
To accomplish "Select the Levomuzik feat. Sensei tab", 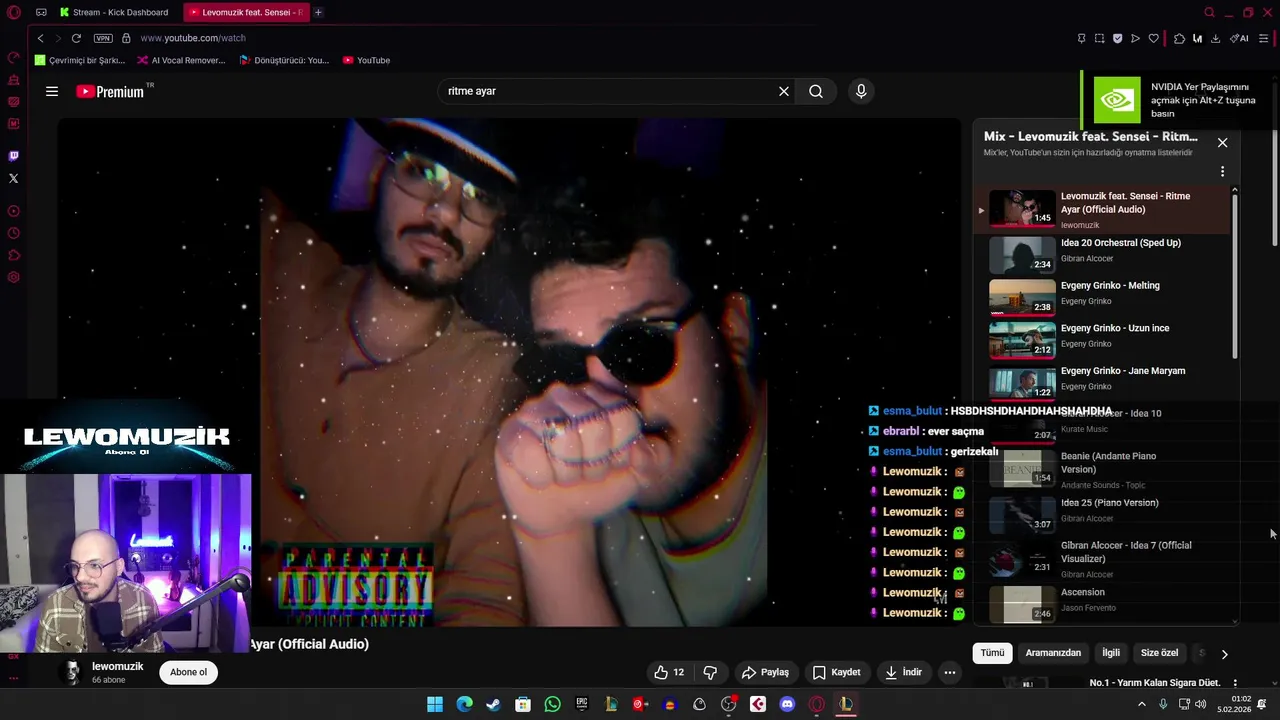I will (x=246, y=12).
